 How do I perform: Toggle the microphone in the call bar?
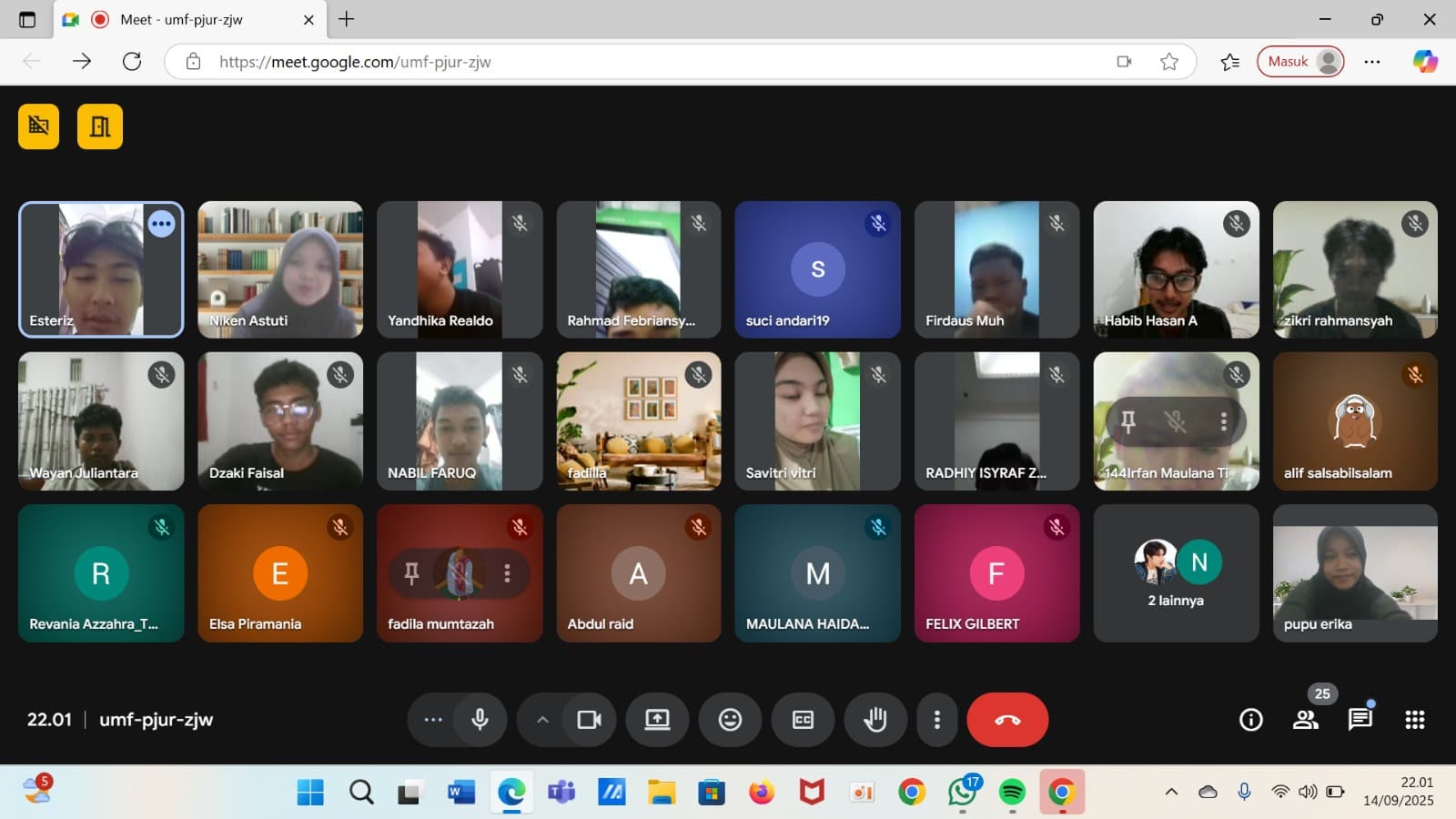point(480,720)
